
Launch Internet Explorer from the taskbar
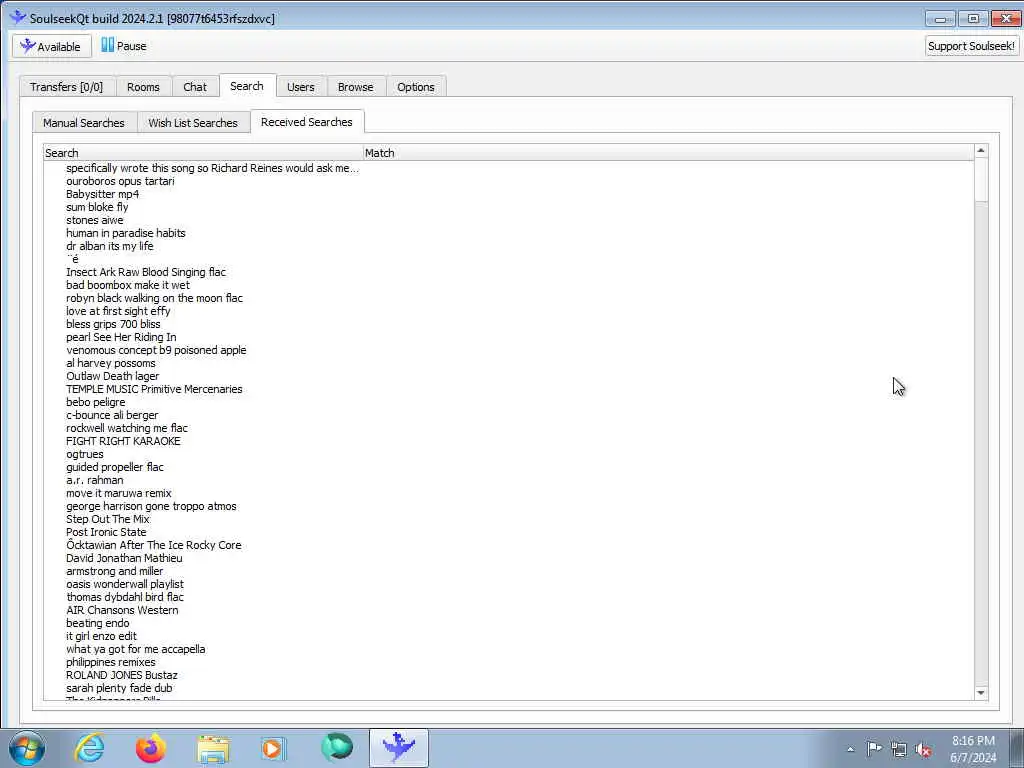(x=89, y=748)
